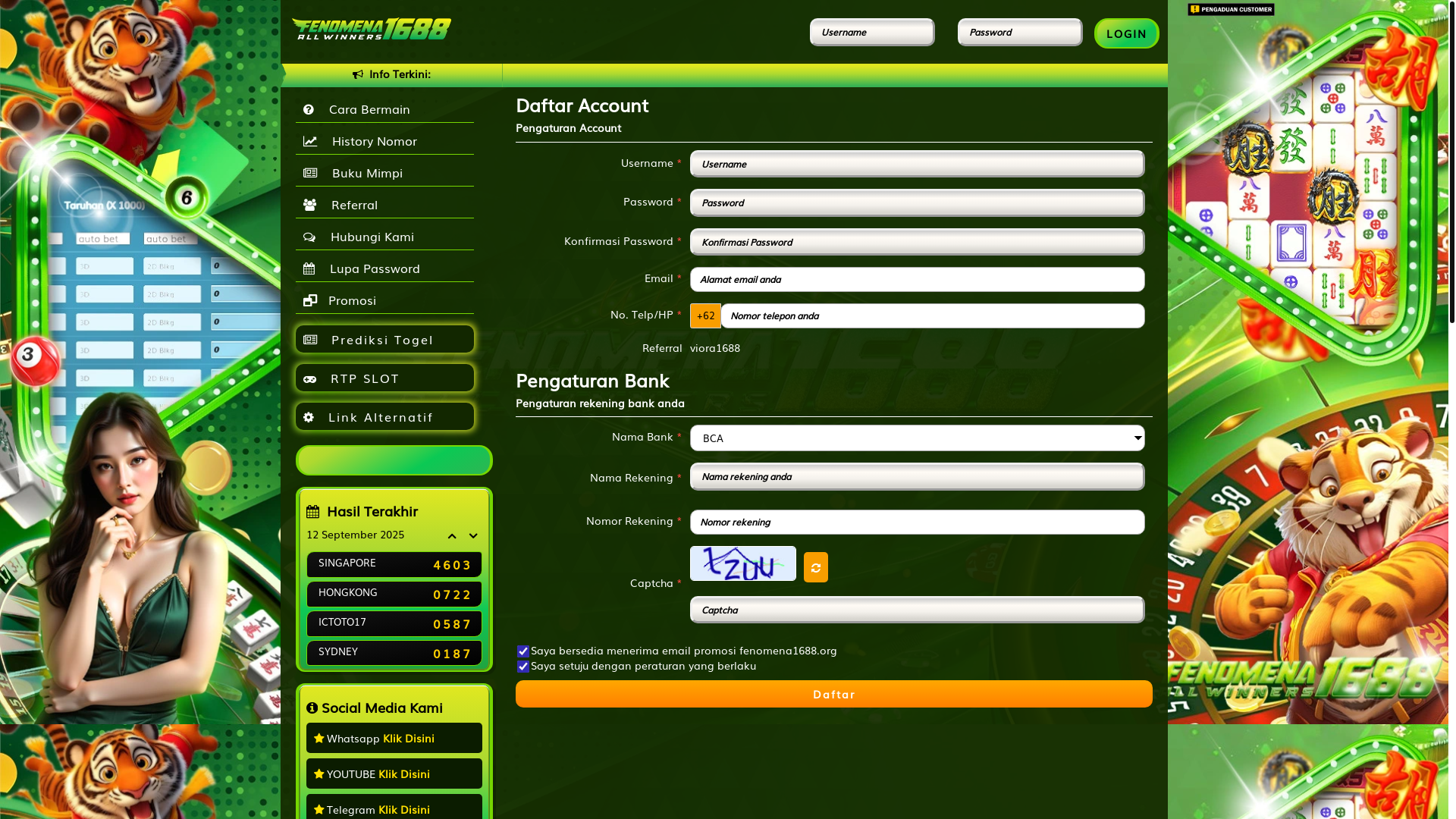1456x819 pixels.
Task: Open Link Alternatif button
Action: coord(384,416)
